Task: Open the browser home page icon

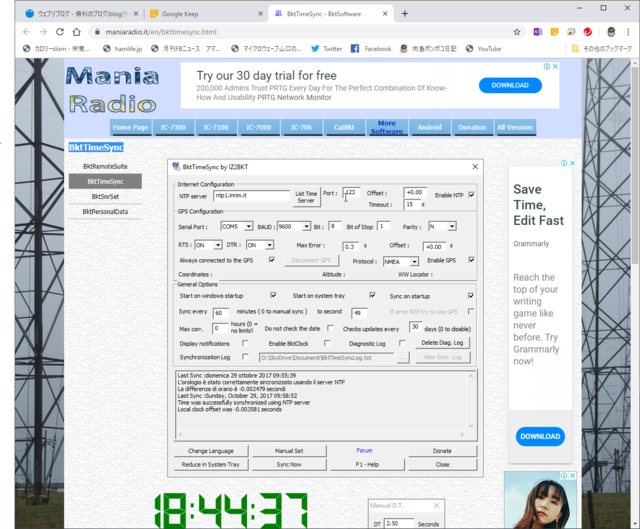Action: click(77, 32)
